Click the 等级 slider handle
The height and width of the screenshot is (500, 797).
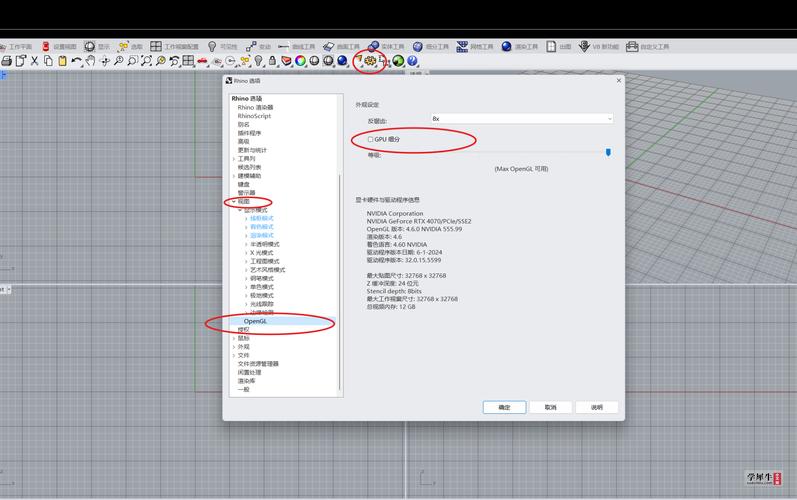tap(608, 152)
